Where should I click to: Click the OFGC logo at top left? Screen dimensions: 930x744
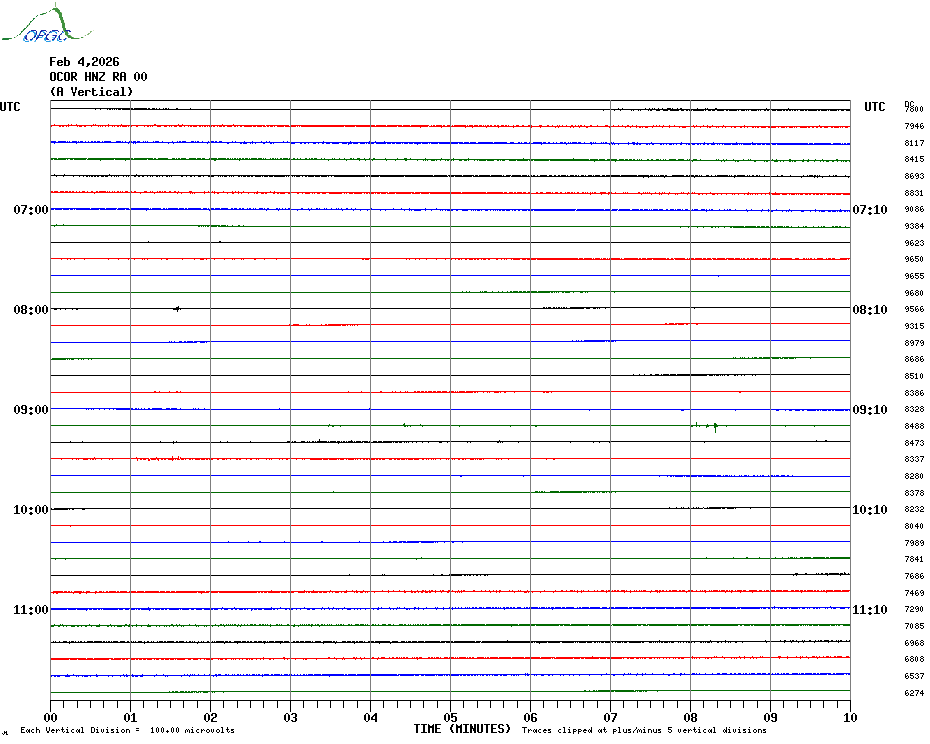coord(38,26)
